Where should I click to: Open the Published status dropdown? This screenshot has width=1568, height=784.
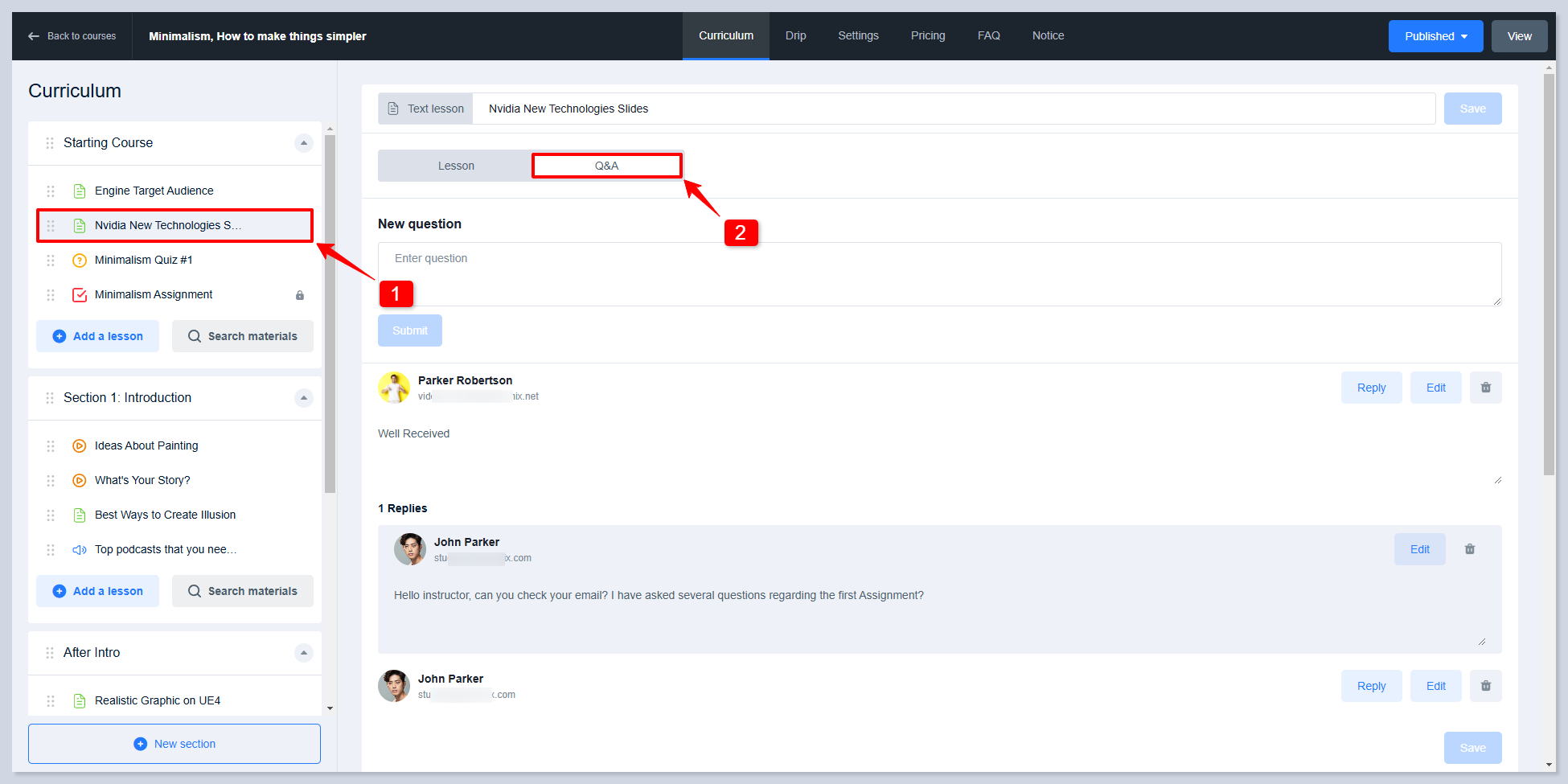(1435, 36)
